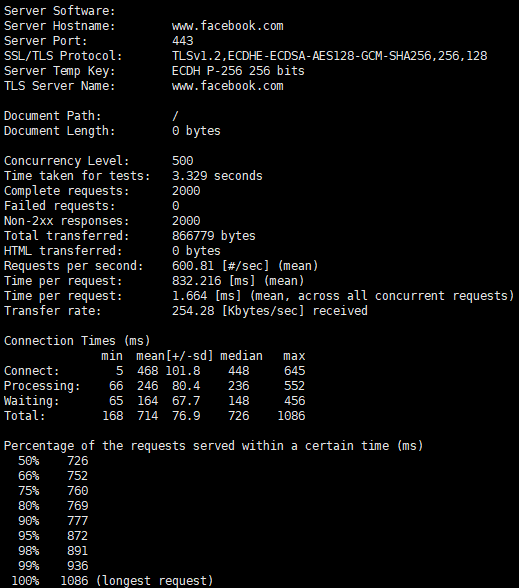Click the Total row max value 1086
The image size is (519, 588).
pyautogui.click(x=291, y=416)
